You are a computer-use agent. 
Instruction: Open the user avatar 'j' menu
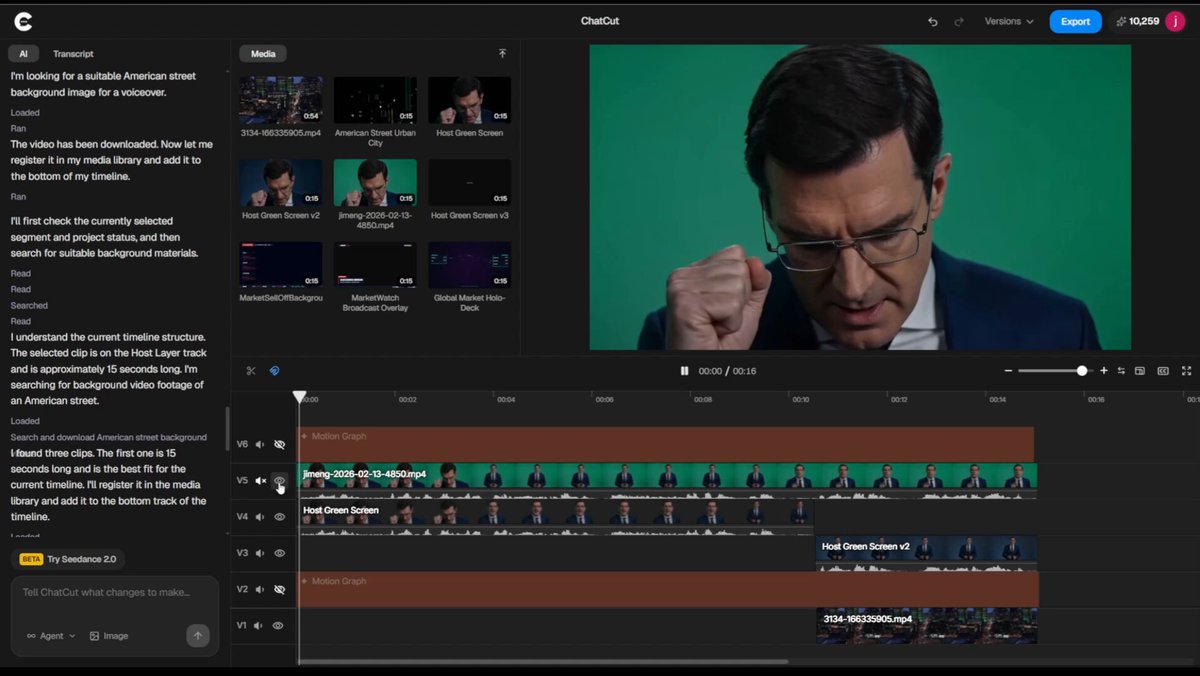click(x=1175, y=21)
